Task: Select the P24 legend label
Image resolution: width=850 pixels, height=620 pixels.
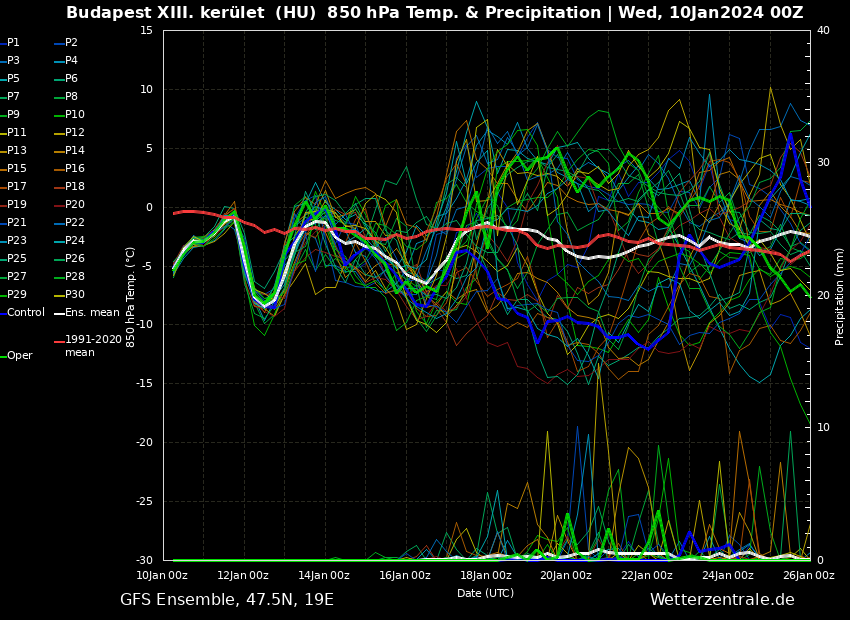Action: tap(74, 241)
